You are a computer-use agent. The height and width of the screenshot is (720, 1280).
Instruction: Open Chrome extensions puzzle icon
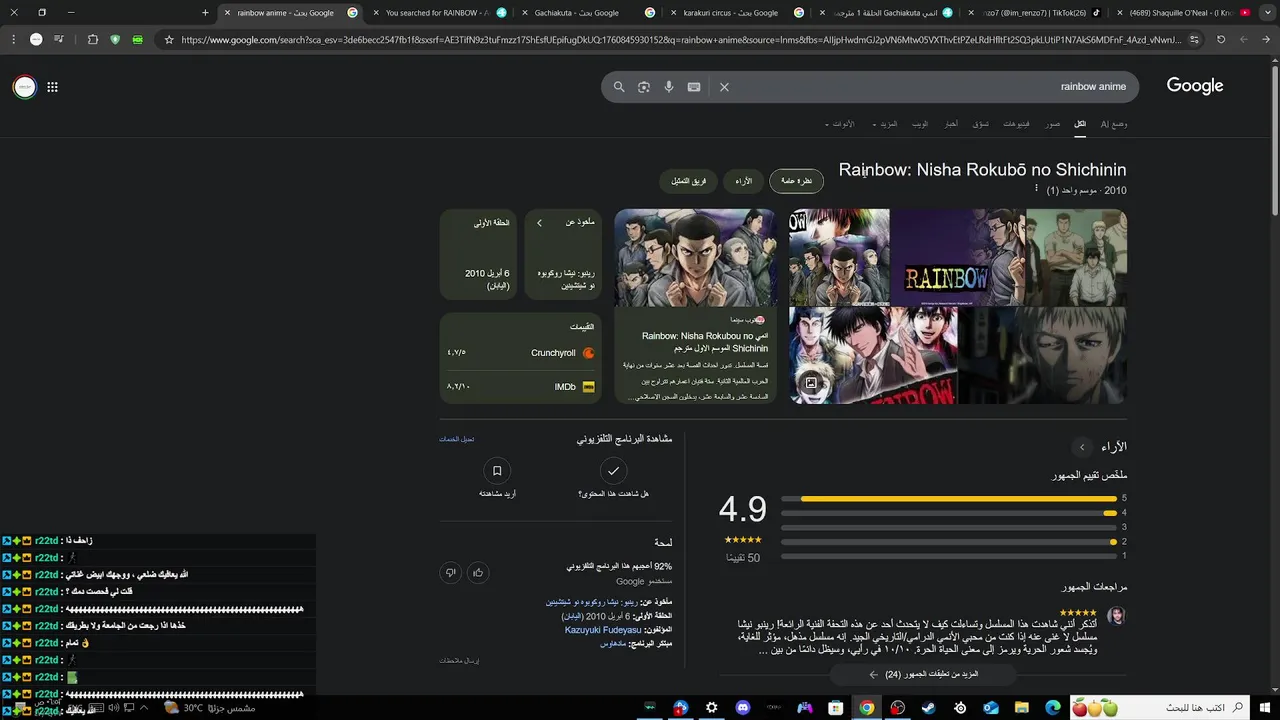pos(92,40)
